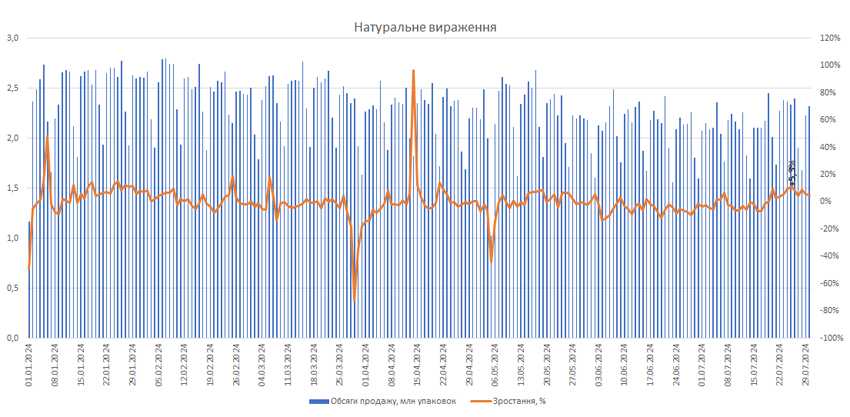The height and width of the screenshot is (417, 850).
Task: Select the 0% right axis tick label
Action: [826, 202]
